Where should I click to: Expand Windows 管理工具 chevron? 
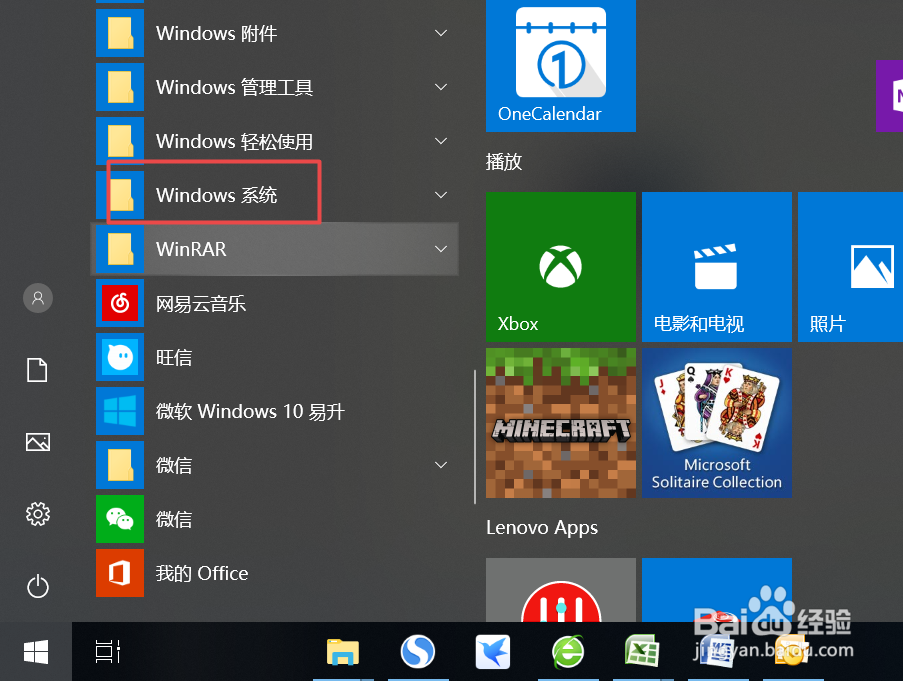tap(441, 87)
